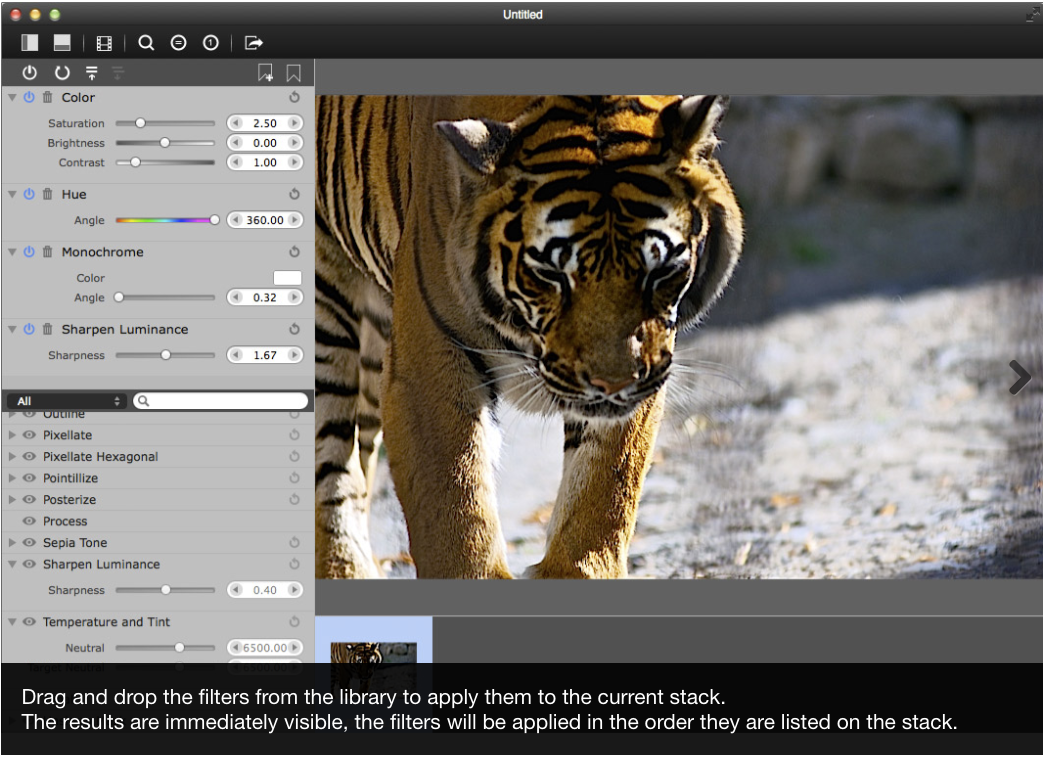Toggle all filters with the stack power icon
The image size is (1045, 757).
pos(29,73)
